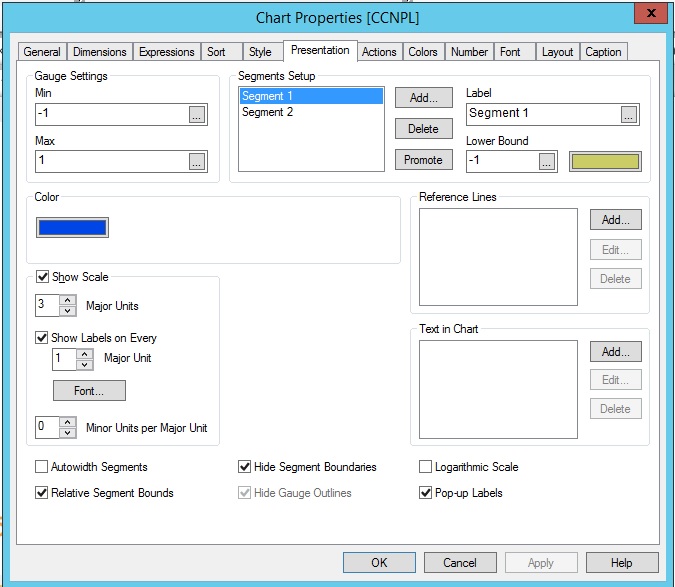
Task: Click the Reference Lines list box
Action: pos(499,257)
